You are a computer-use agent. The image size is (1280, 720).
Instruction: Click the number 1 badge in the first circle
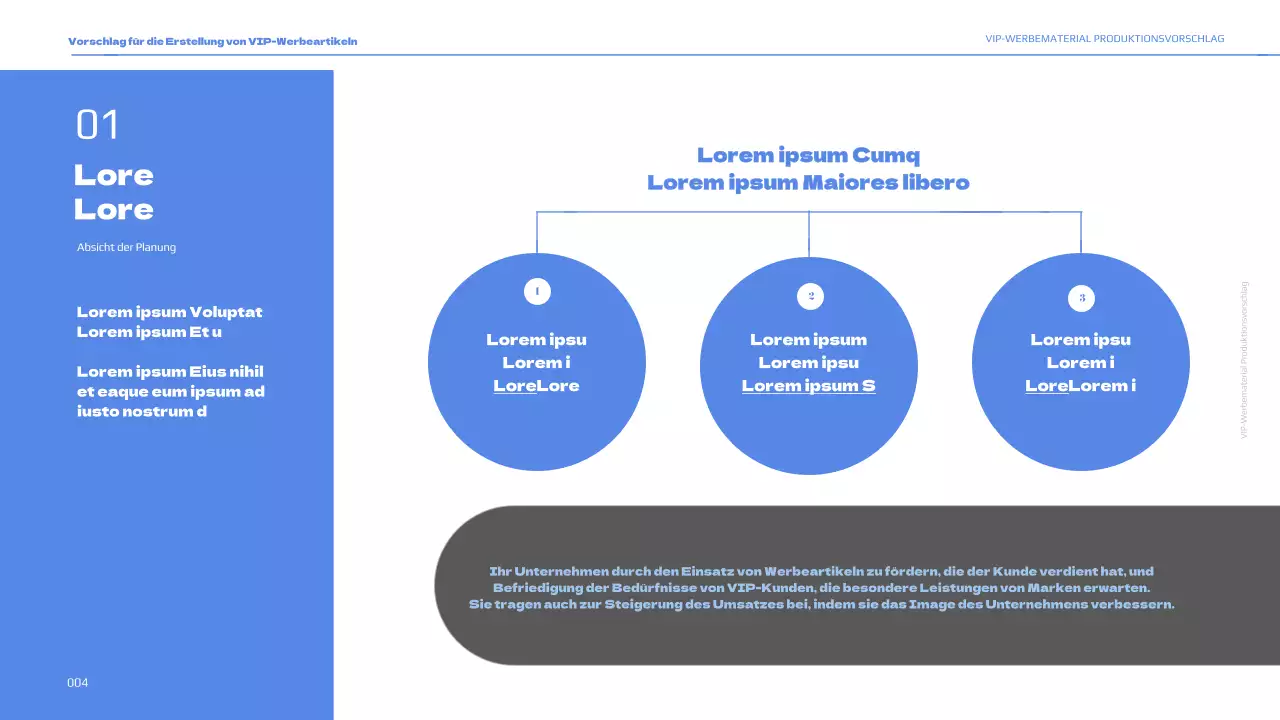537,291
